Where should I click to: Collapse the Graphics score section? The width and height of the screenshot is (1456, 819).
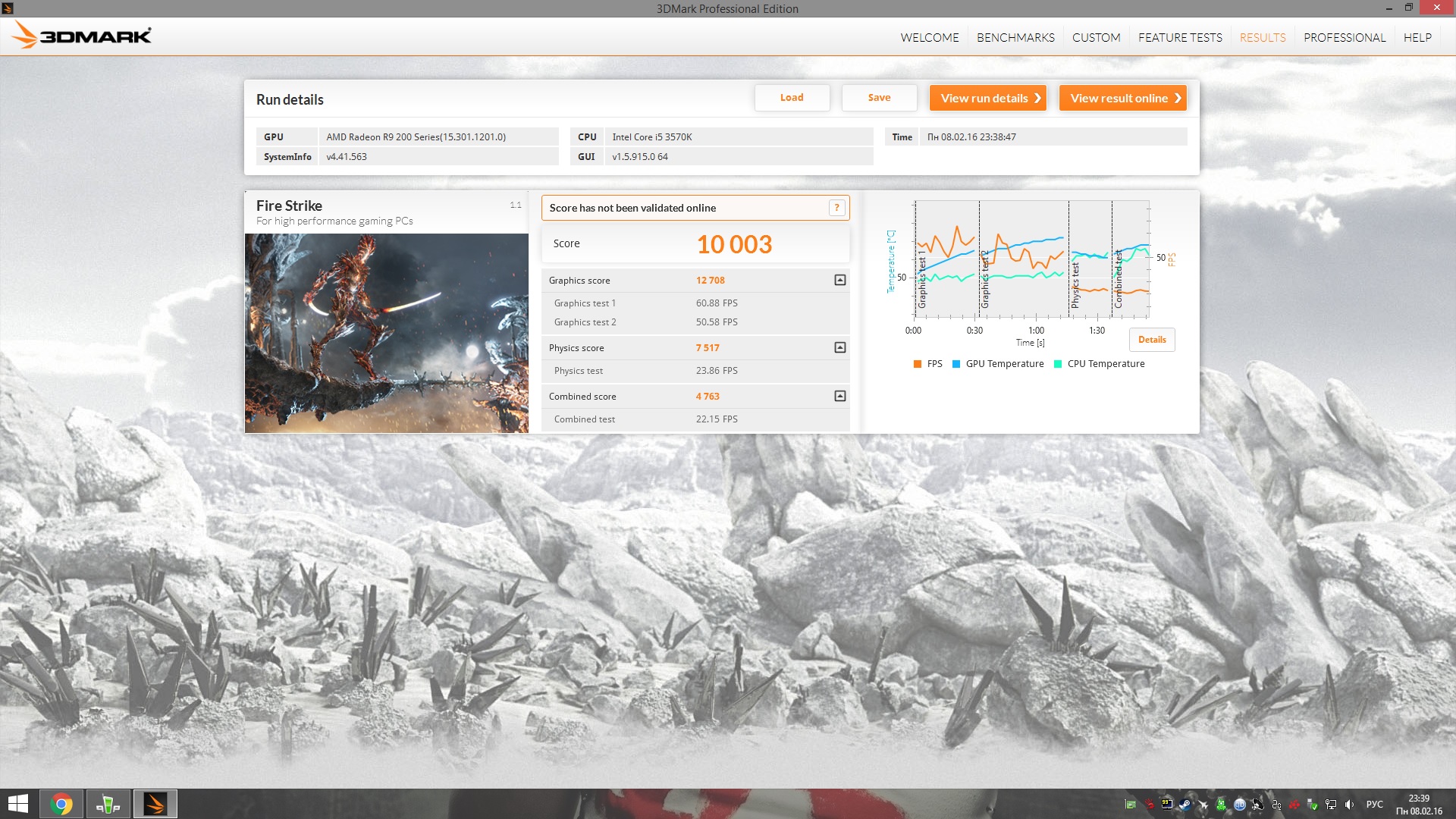click(x=839, y=281)
